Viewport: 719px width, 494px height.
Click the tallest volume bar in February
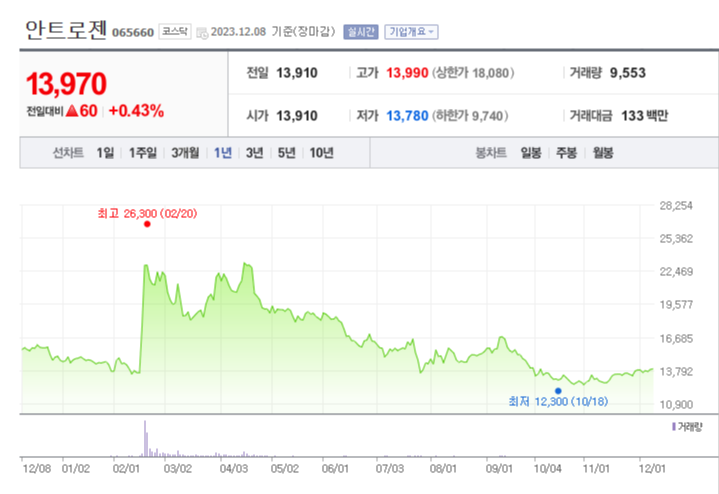(x=145, y=438)
